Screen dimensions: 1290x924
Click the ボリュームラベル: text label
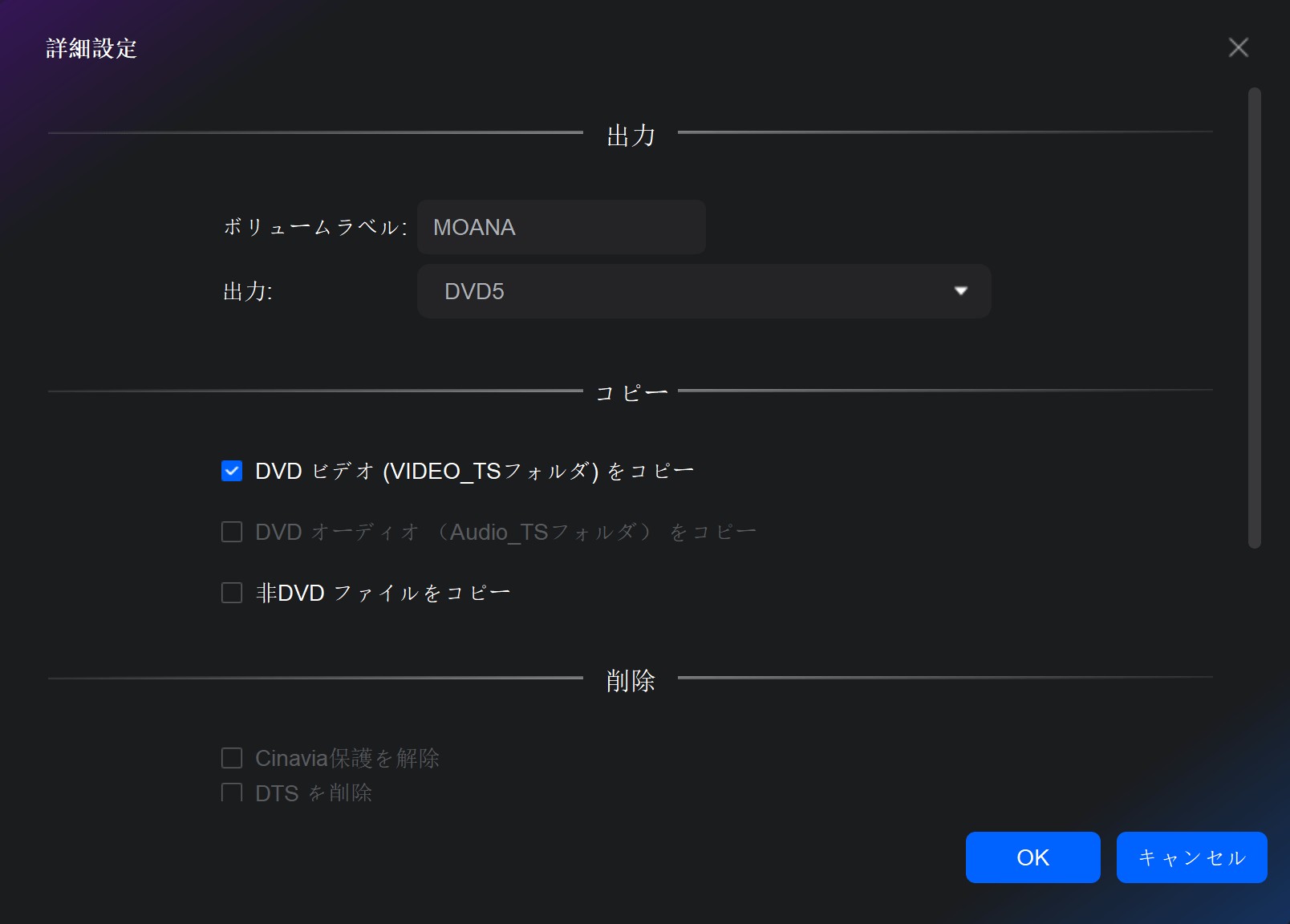315,227
